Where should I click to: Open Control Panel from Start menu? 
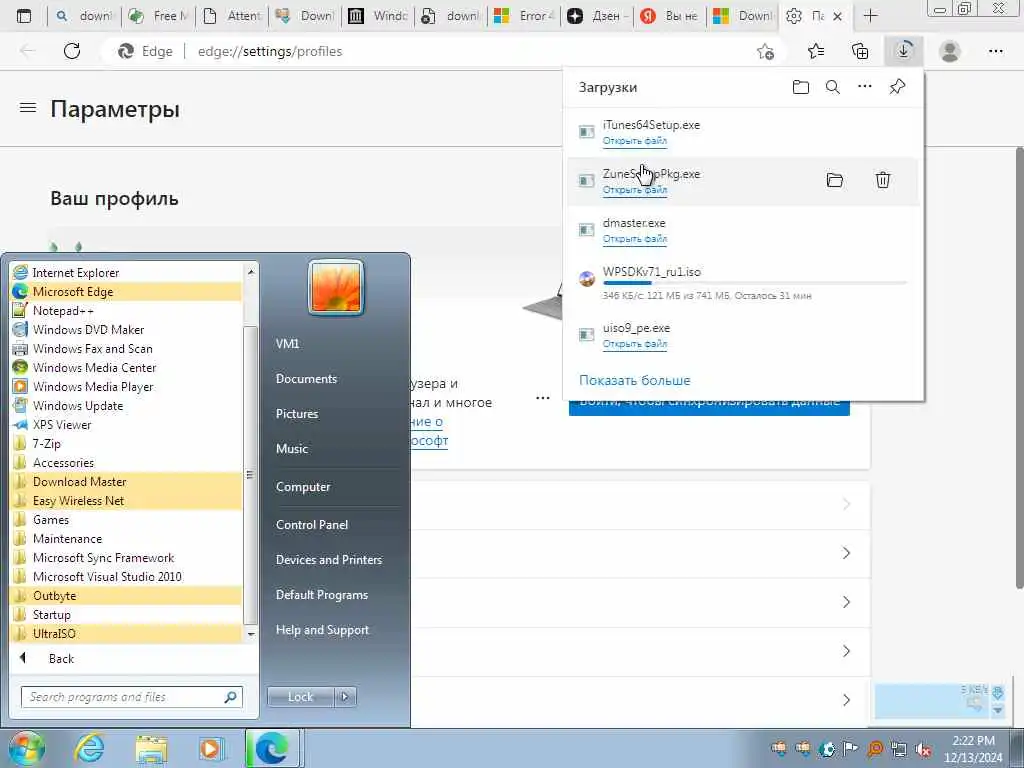[x=312, y=524]
